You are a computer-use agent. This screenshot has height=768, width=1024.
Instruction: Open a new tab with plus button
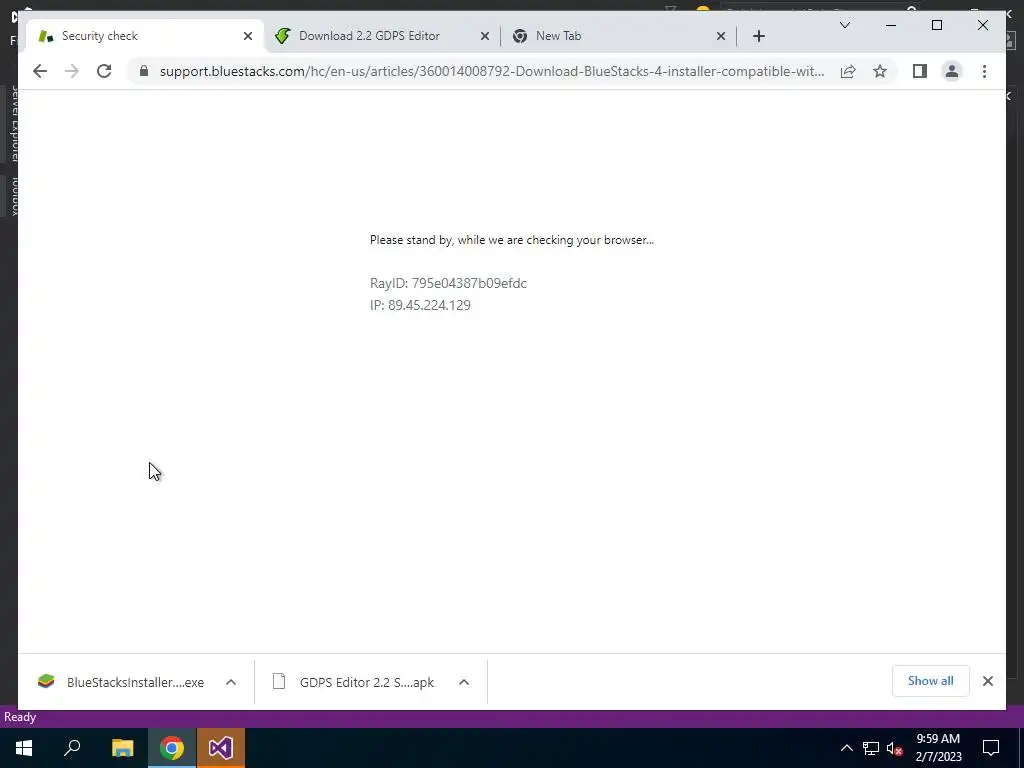point(758,36)
